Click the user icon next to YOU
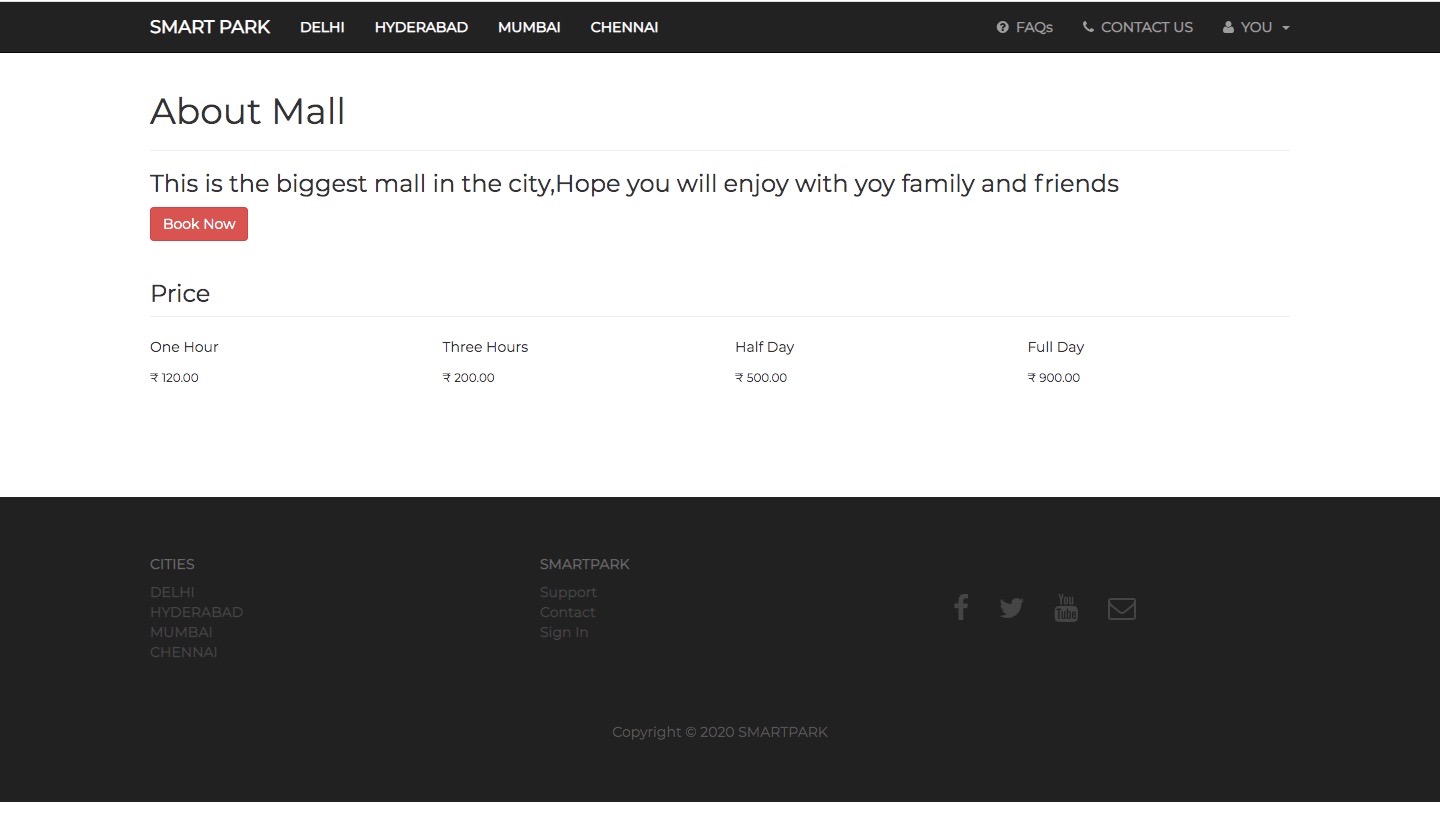Screen dimensions: 1440x823 [x=1228, y=27]
